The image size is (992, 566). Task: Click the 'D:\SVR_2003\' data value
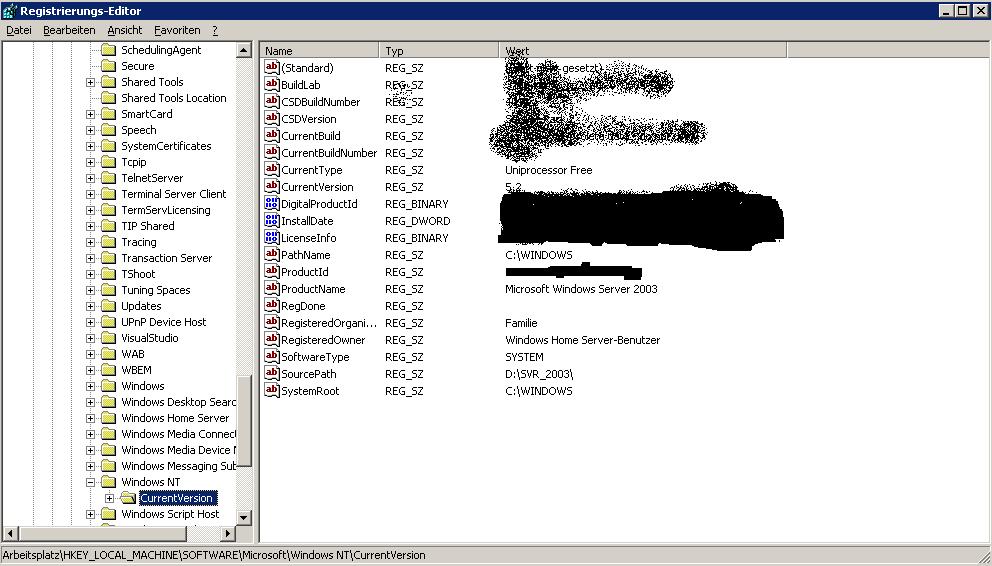click(539, 374)
